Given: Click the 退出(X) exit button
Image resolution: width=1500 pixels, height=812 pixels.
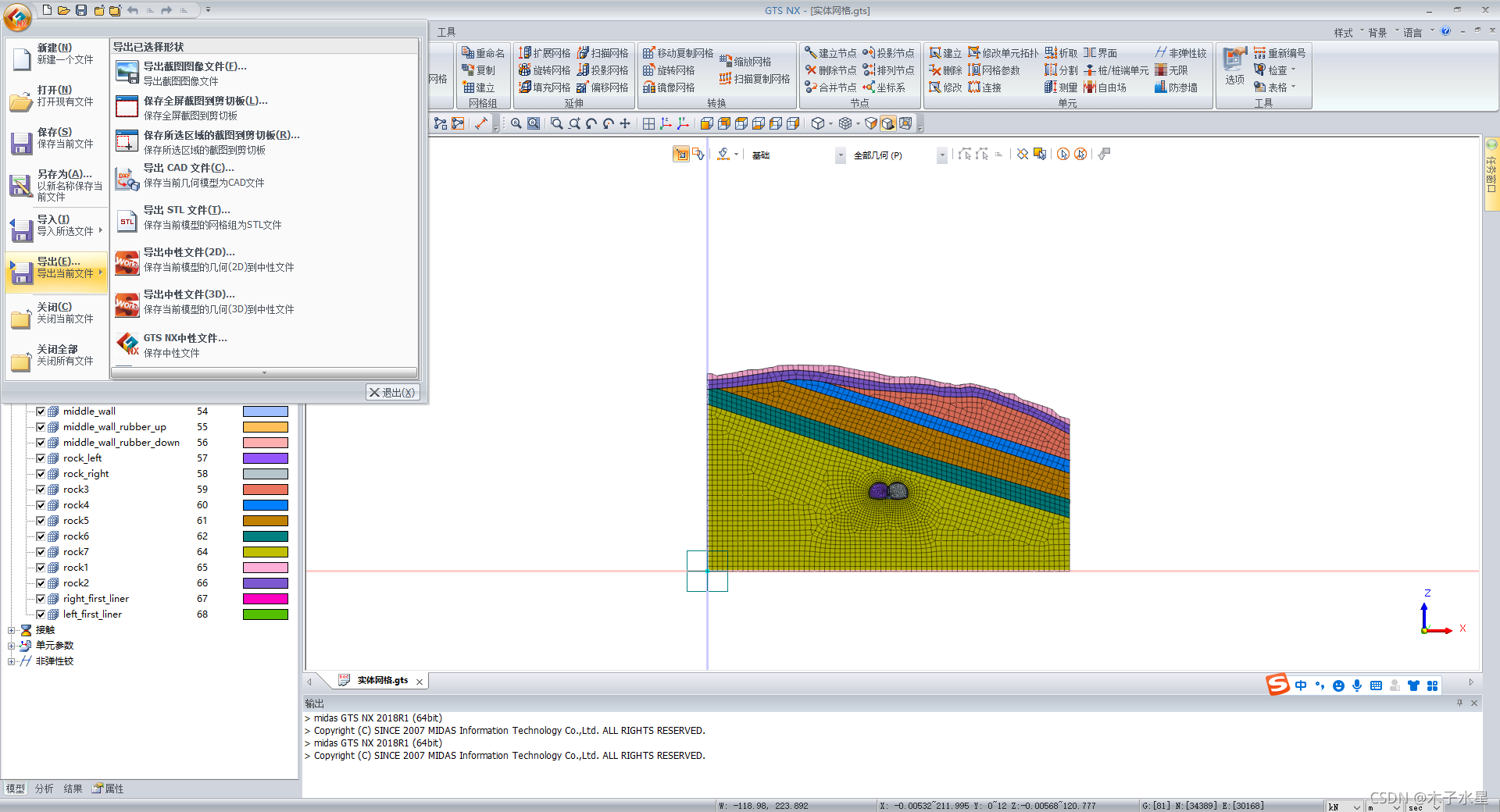Looking at the screenshot, I should pos(393,392).
